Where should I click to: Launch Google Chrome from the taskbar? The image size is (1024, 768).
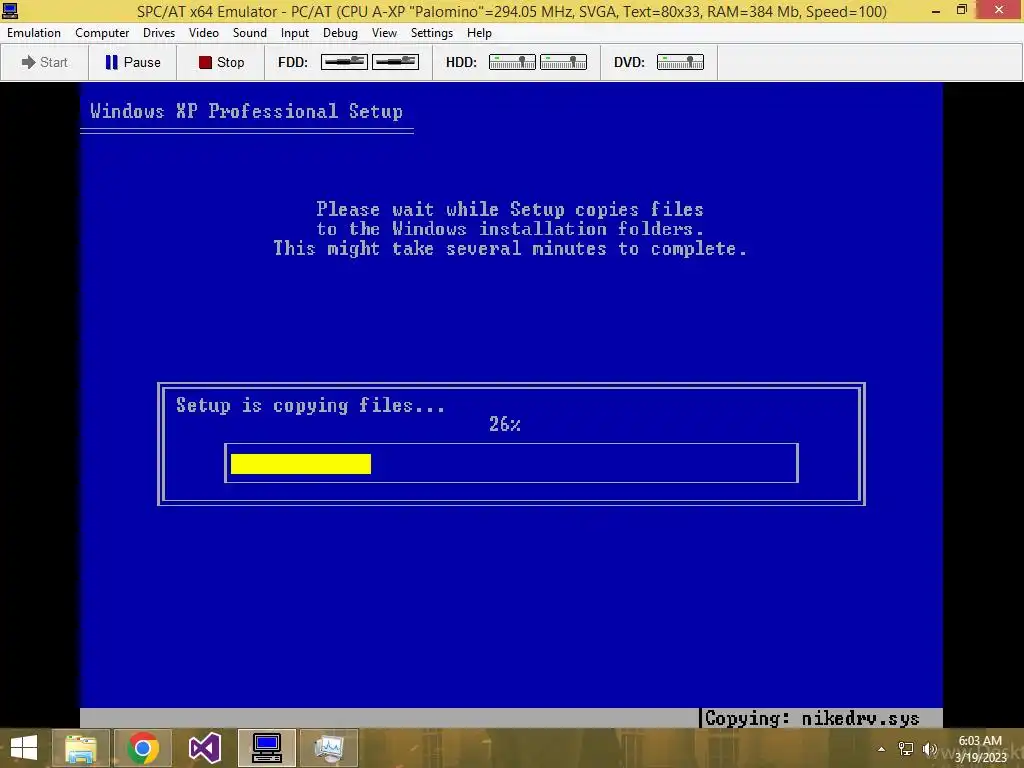[x=143, y=748]
